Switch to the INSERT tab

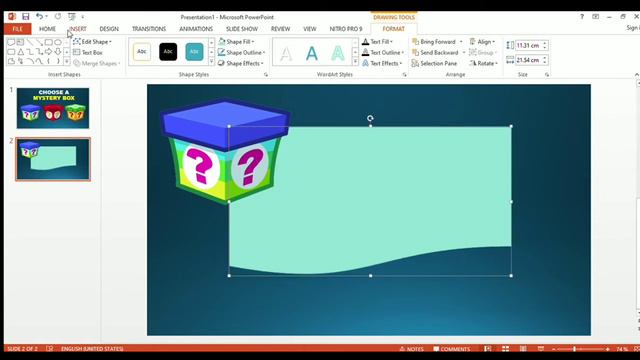click(x=78, y=29)
